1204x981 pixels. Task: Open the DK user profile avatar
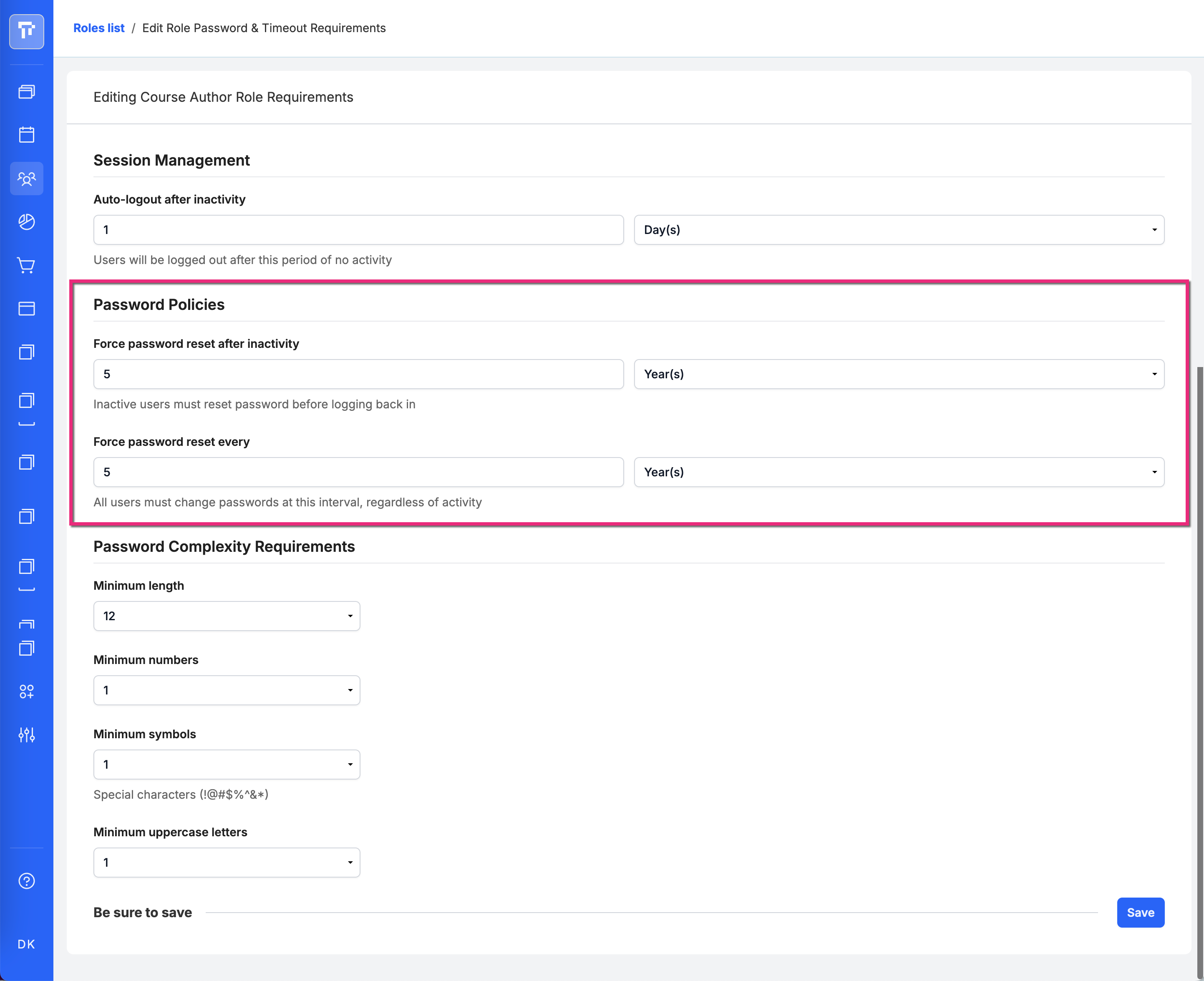click(27, 944)
